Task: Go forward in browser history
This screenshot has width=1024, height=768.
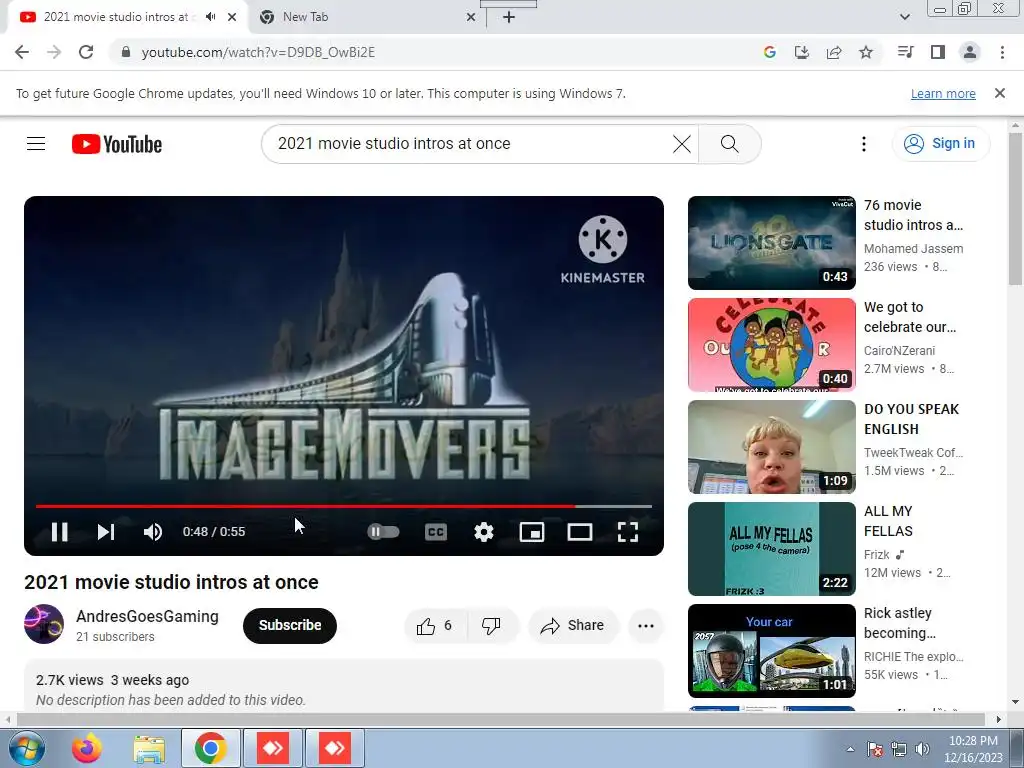Action: point(54,52)
